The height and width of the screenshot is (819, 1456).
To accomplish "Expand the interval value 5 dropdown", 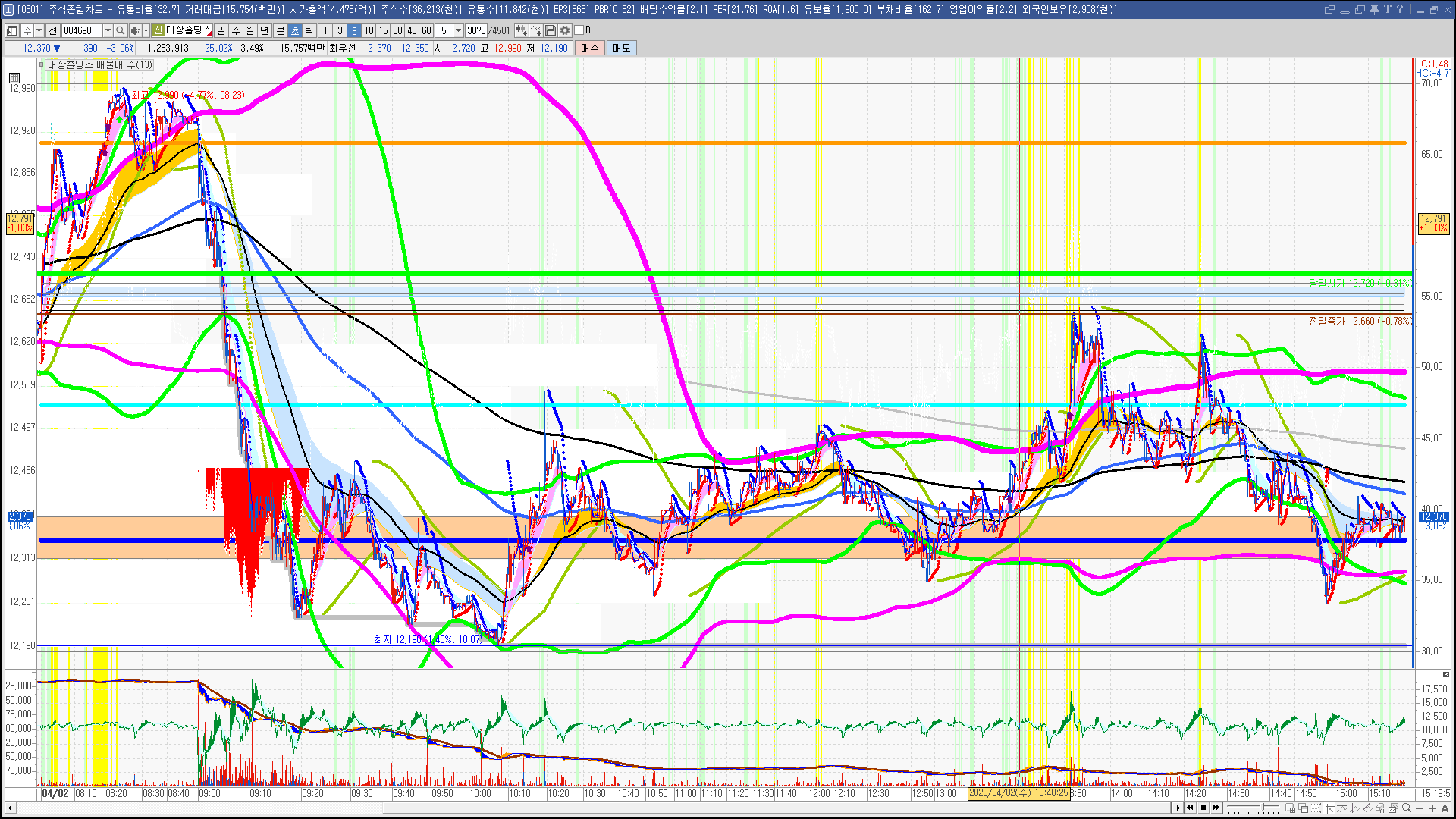I will (x=458, y=30).
